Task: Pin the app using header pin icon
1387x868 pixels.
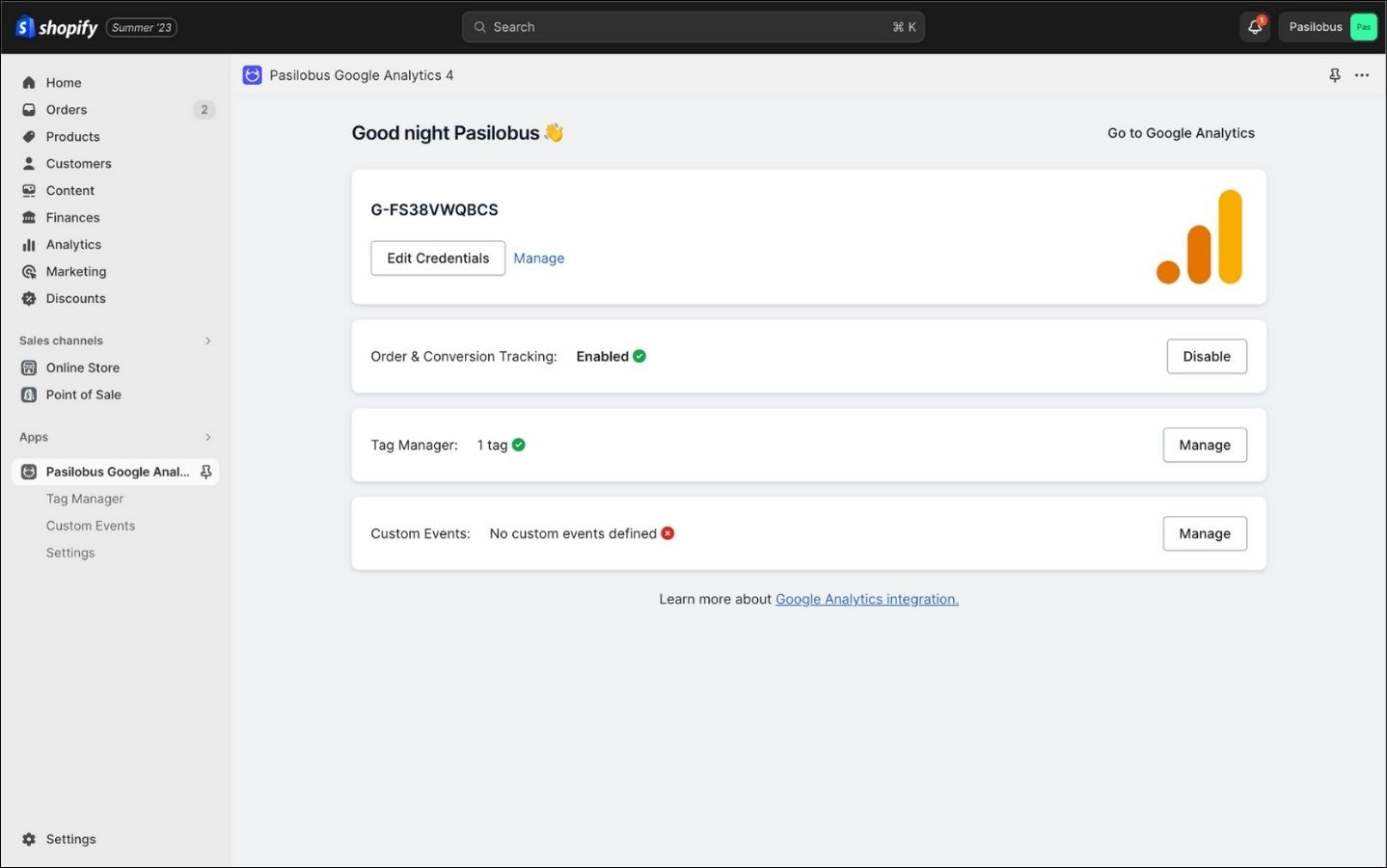Action: click(x=1335, y=75)
